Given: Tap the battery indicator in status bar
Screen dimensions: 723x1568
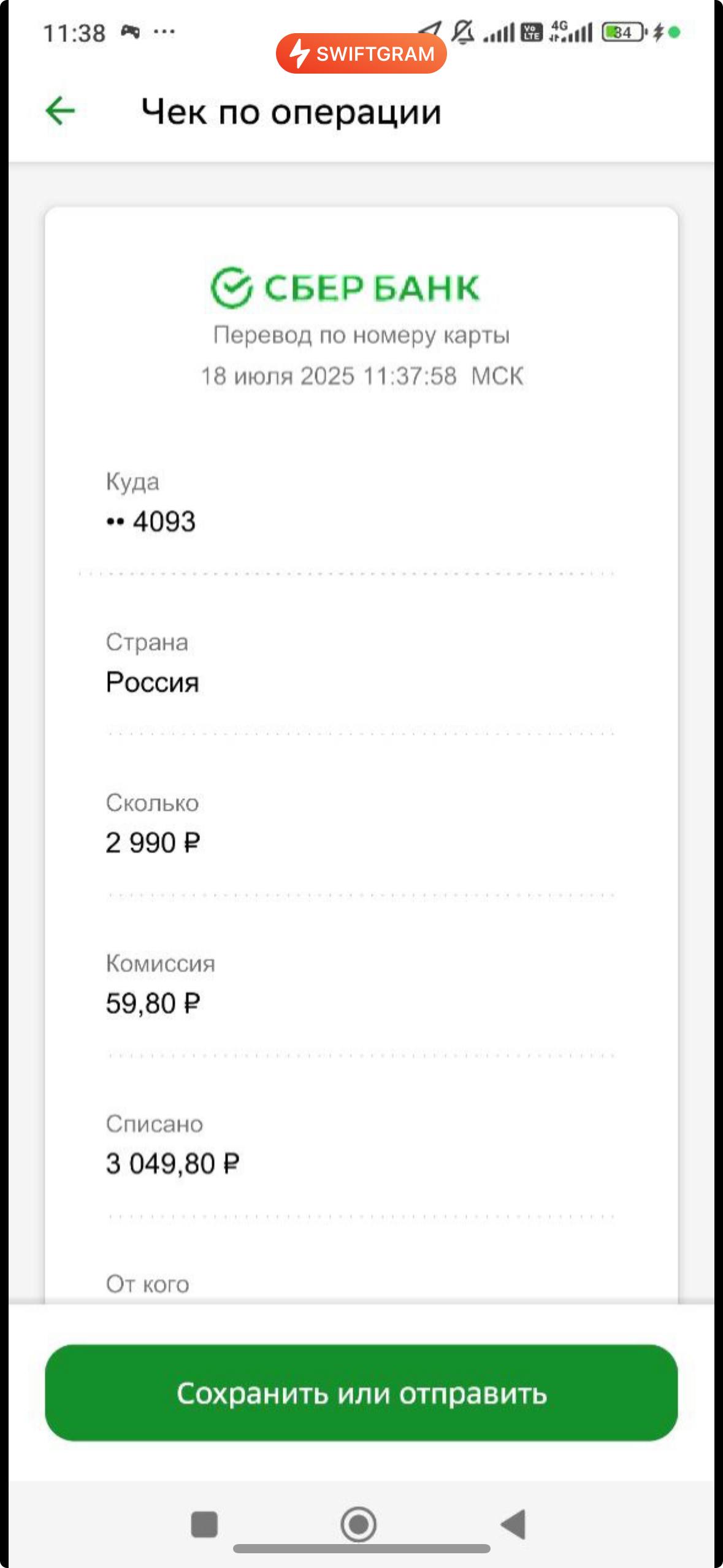Looking at the screenshot, I should (x=624, y=32).
